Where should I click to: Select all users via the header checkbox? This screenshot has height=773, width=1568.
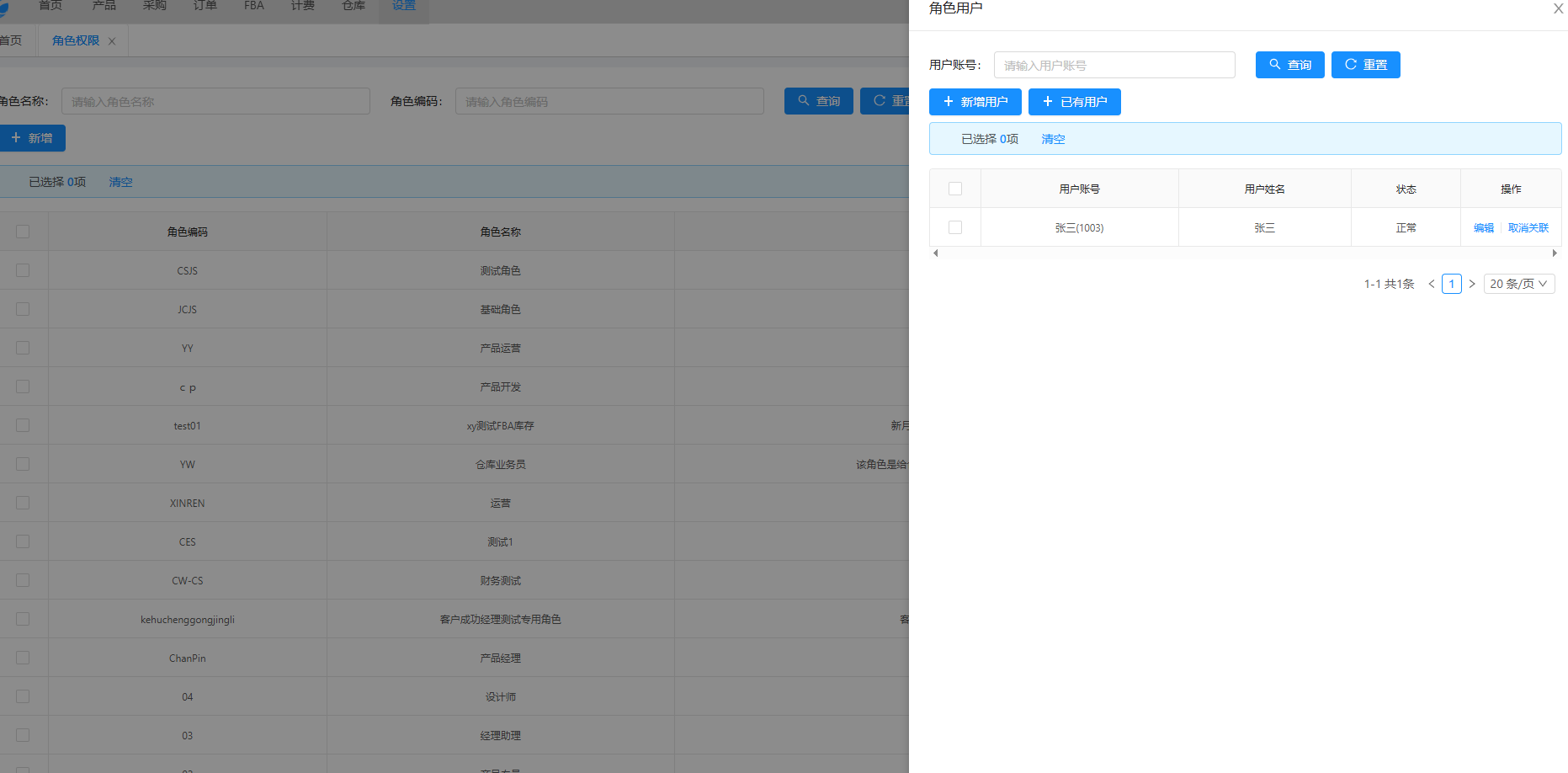click(x=955, y=189)
